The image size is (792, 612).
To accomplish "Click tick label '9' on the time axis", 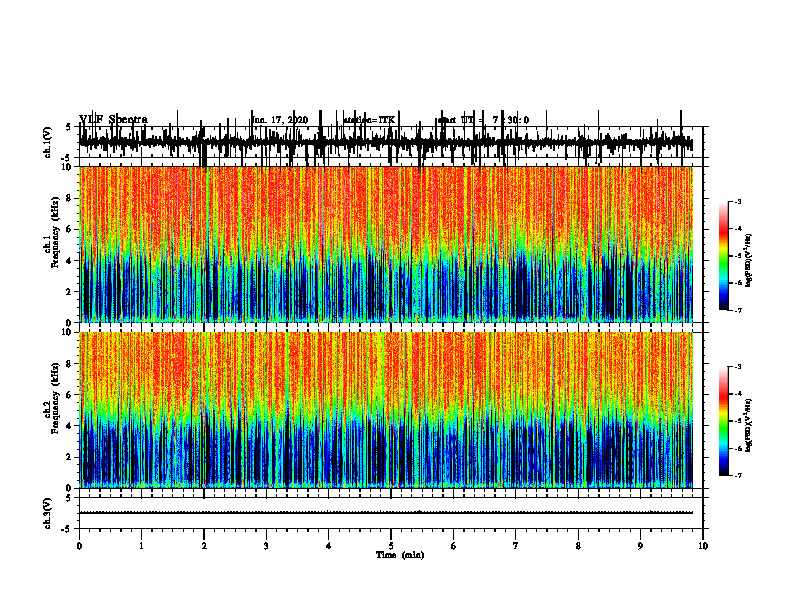I will [x=640, y=546].
